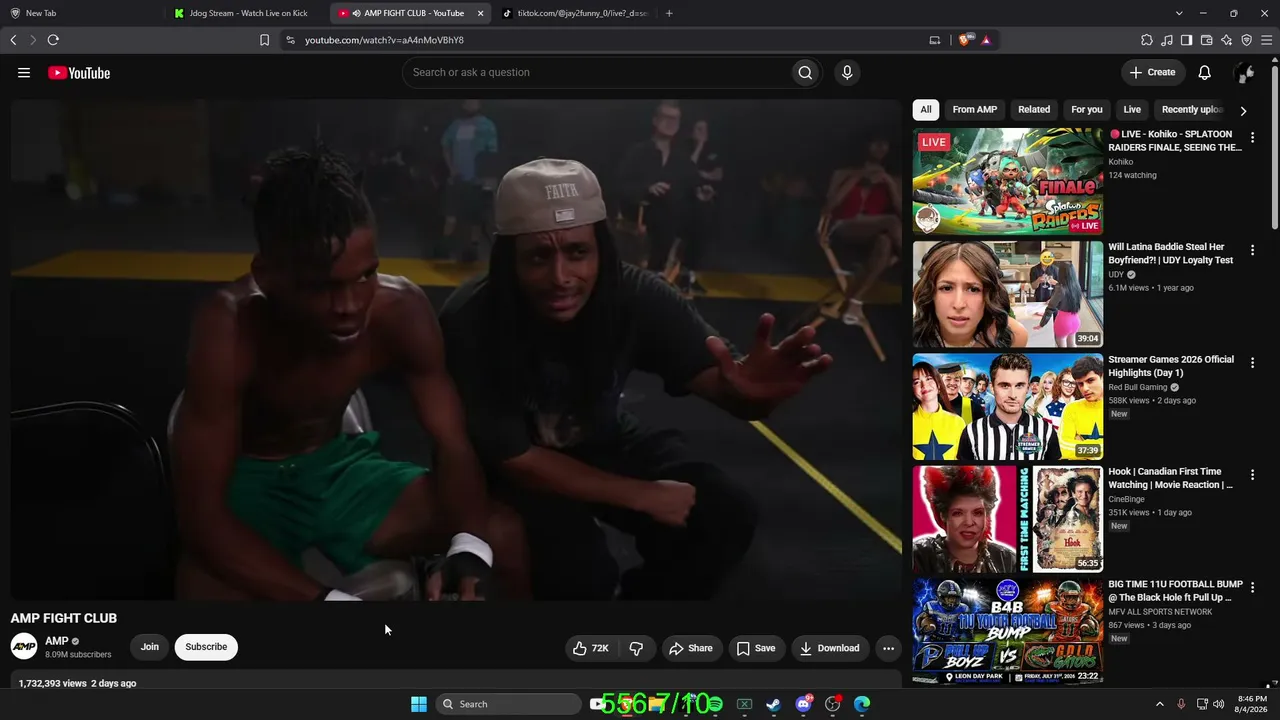This screenshot has height=720, width=1280.
Task: Open the Will Latina Baddie video thumbnail
Action: (x=1008, y=294)
